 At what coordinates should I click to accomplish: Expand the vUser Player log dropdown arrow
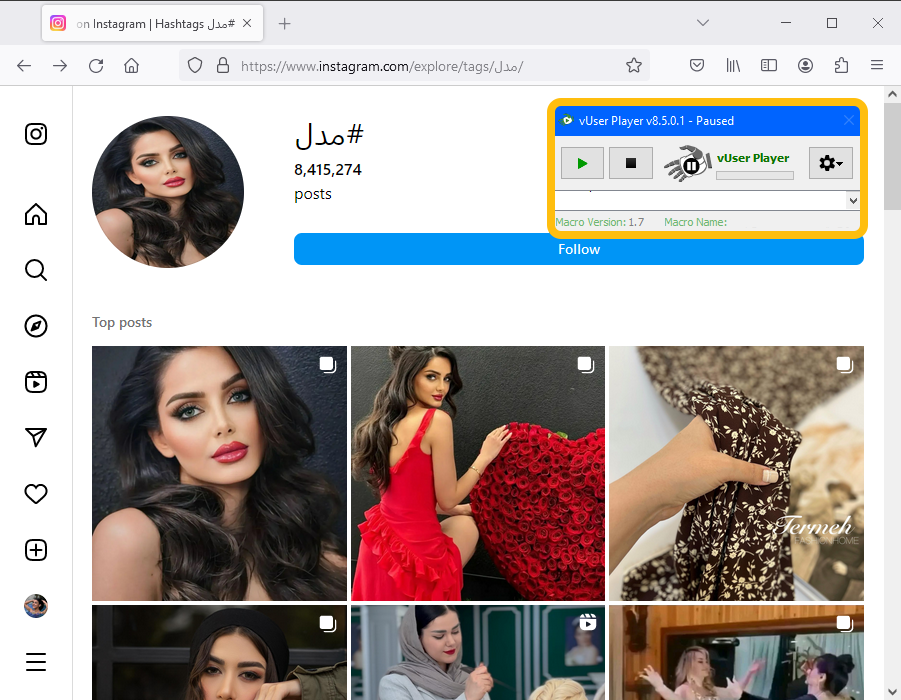pyautogui.click(x=853, y=201)
